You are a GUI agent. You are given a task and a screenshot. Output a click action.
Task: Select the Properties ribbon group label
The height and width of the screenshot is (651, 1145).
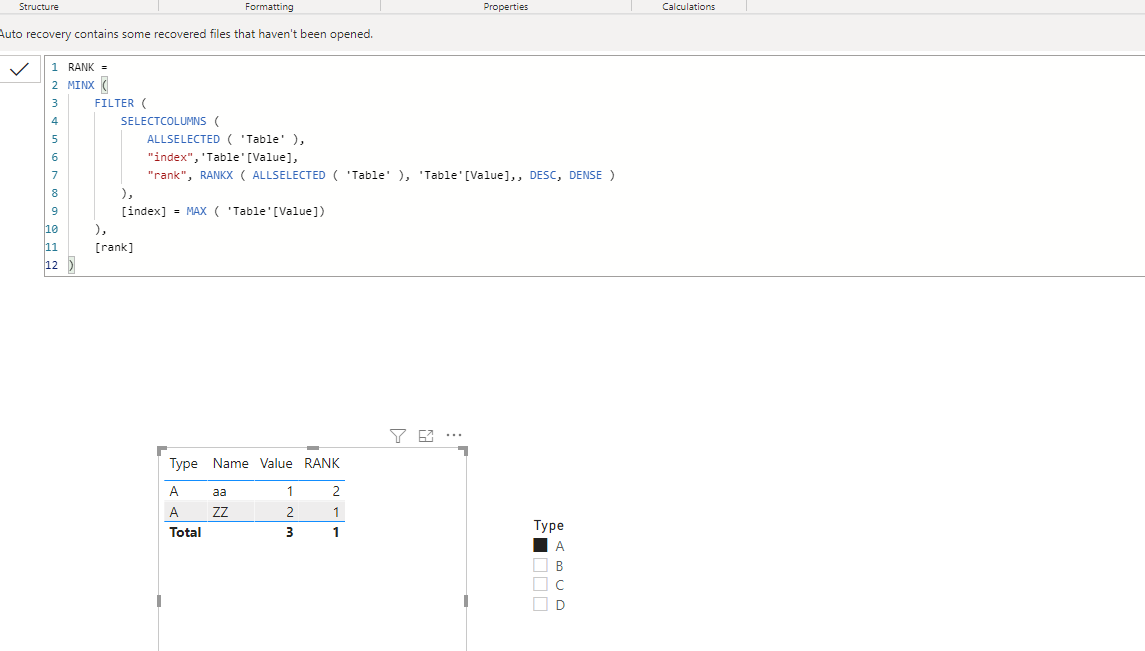coord(505,7)
